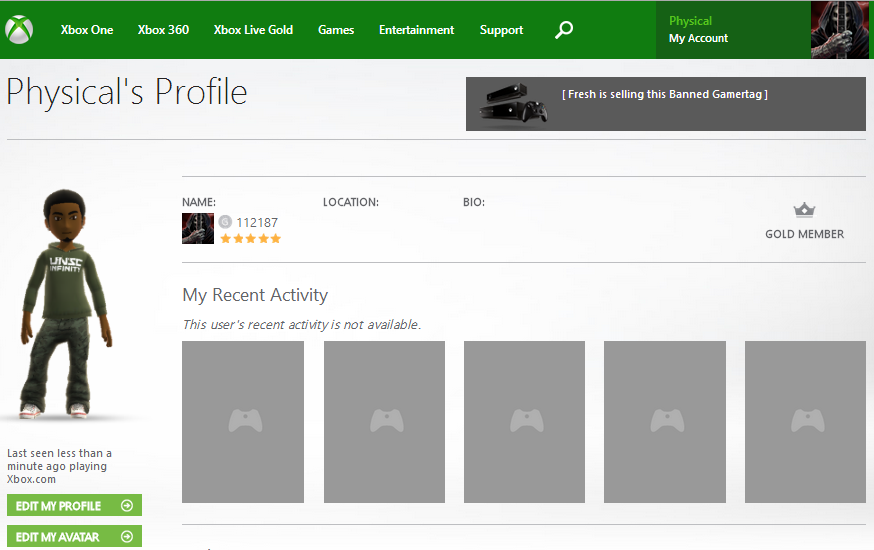Click the five-star reputation rating
The height and width of the screenshot is (550, 874).
click(x=250, y=239)
